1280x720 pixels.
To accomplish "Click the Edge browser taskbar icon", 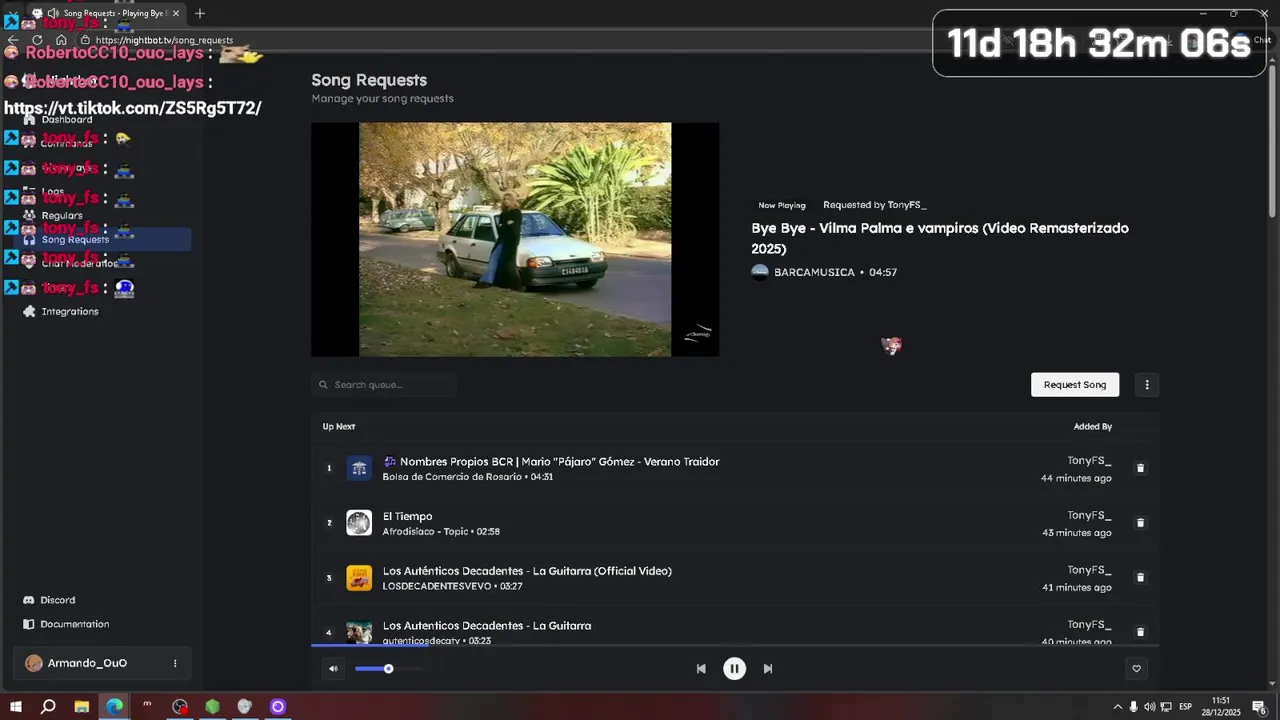I will [114, 707].
